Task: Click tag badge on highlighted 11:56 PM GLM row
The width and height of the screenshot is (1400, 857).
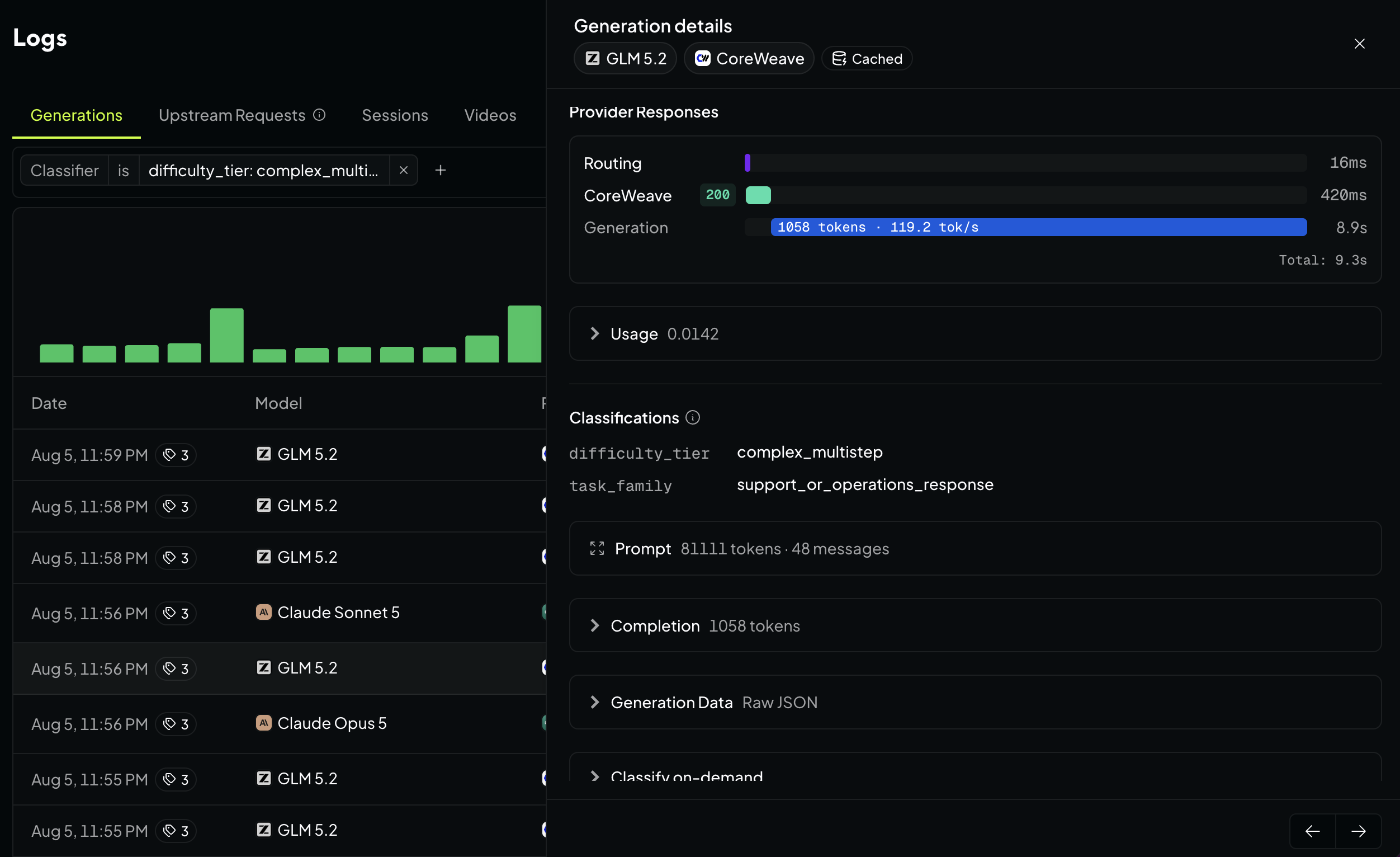Action: click(x=176, y=669)
